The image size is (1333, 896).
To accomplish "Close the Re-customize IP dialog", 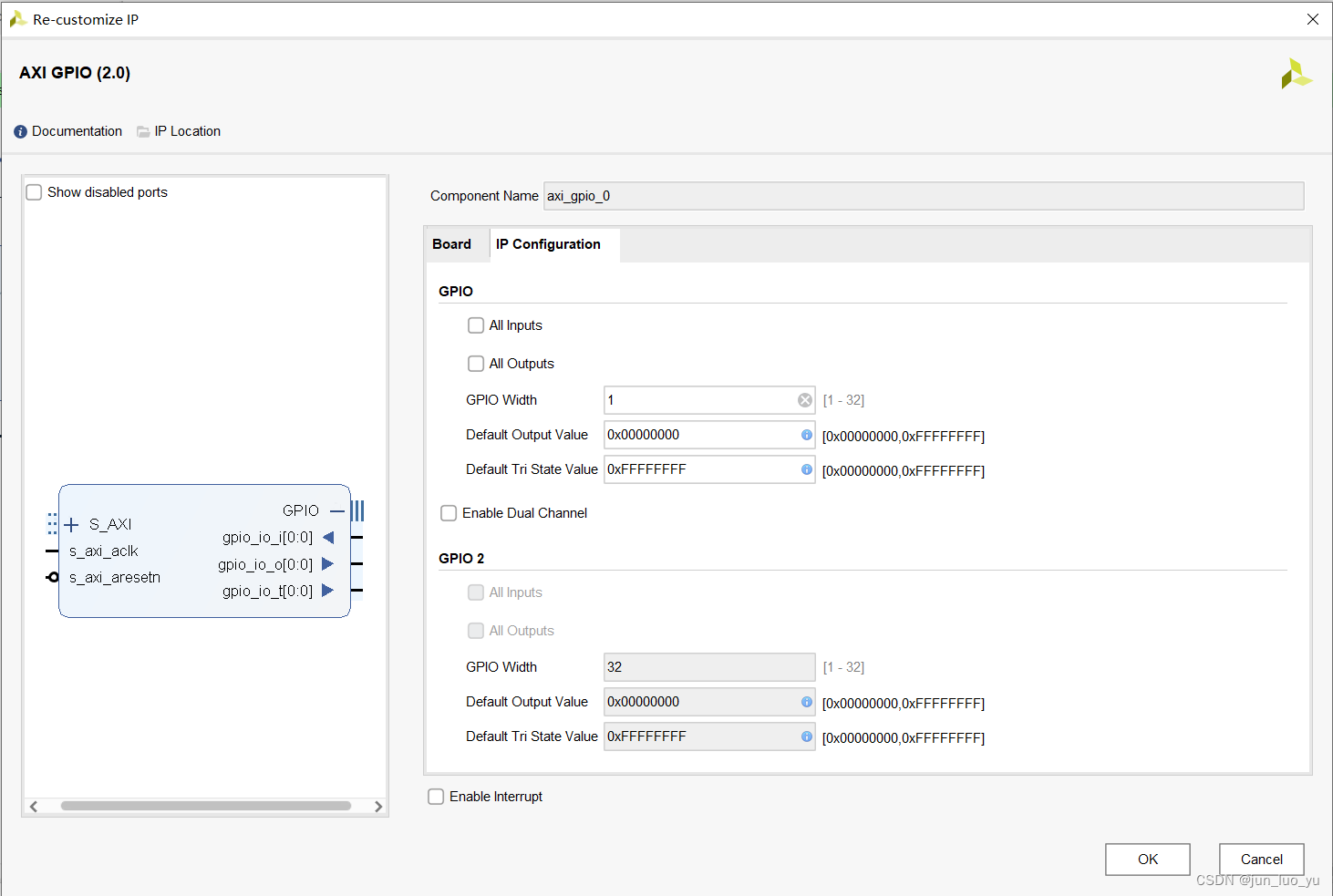I will [x=1313, y=19].
